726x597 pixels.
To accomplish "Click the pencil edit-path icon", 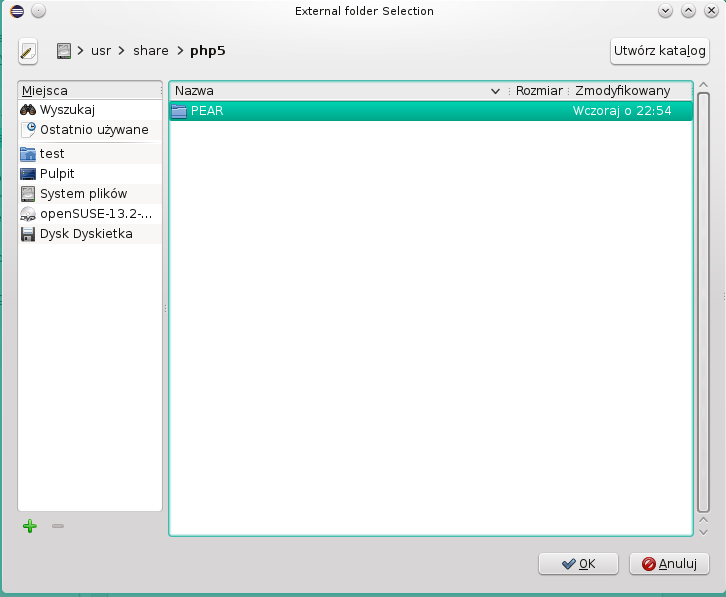I will click(x=28, y=50).
